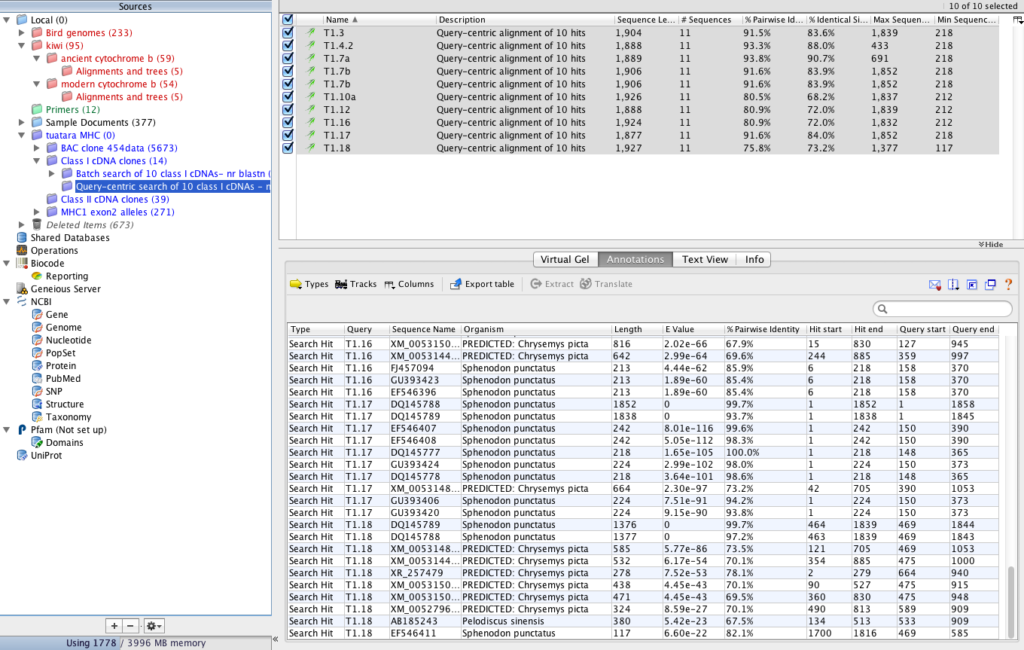Open the Types menu in the Annotations toolbar
The image size is (1024, 650).
click(x=308, y=283)
